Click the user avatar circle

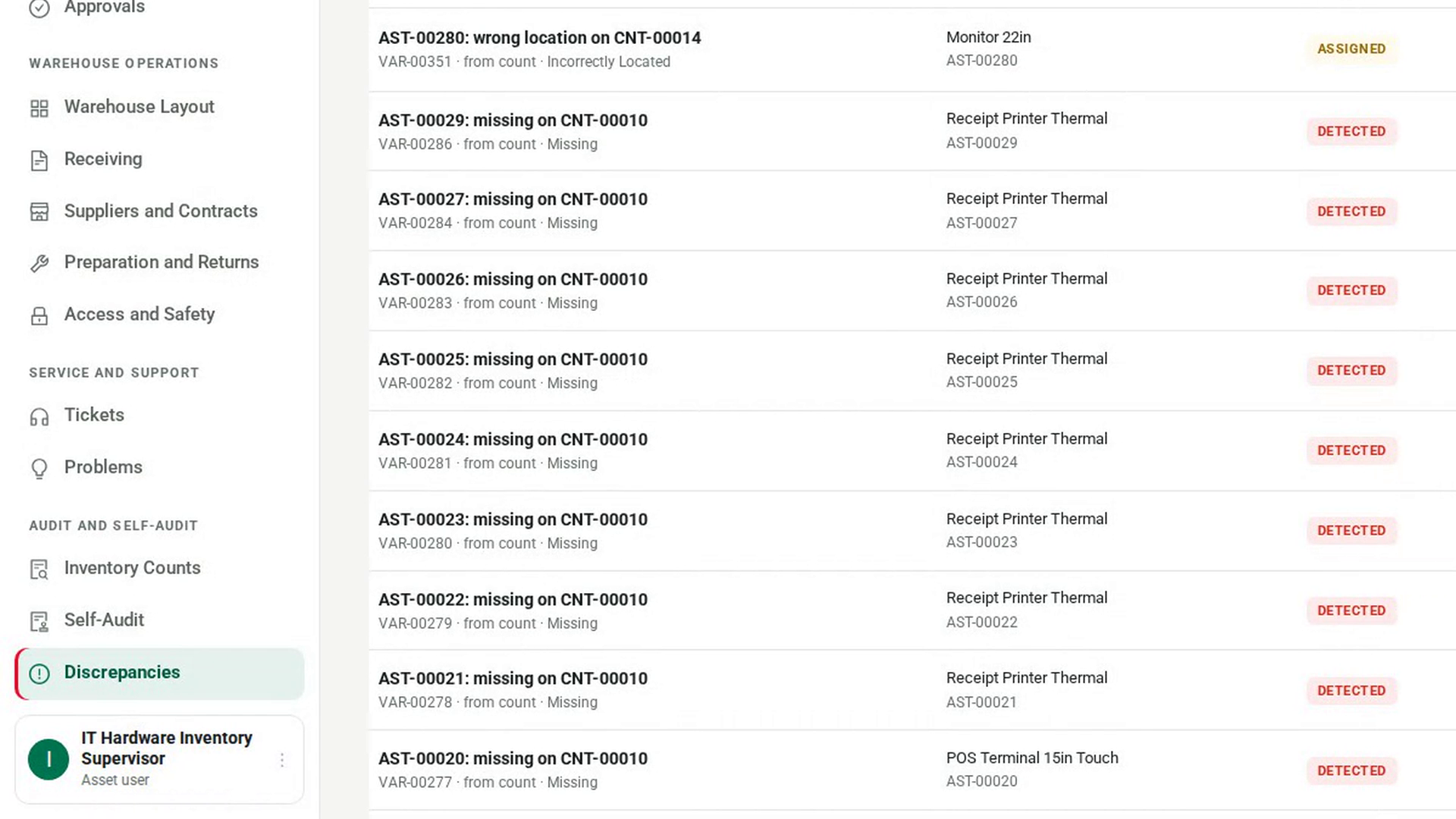tap(49, 760)
